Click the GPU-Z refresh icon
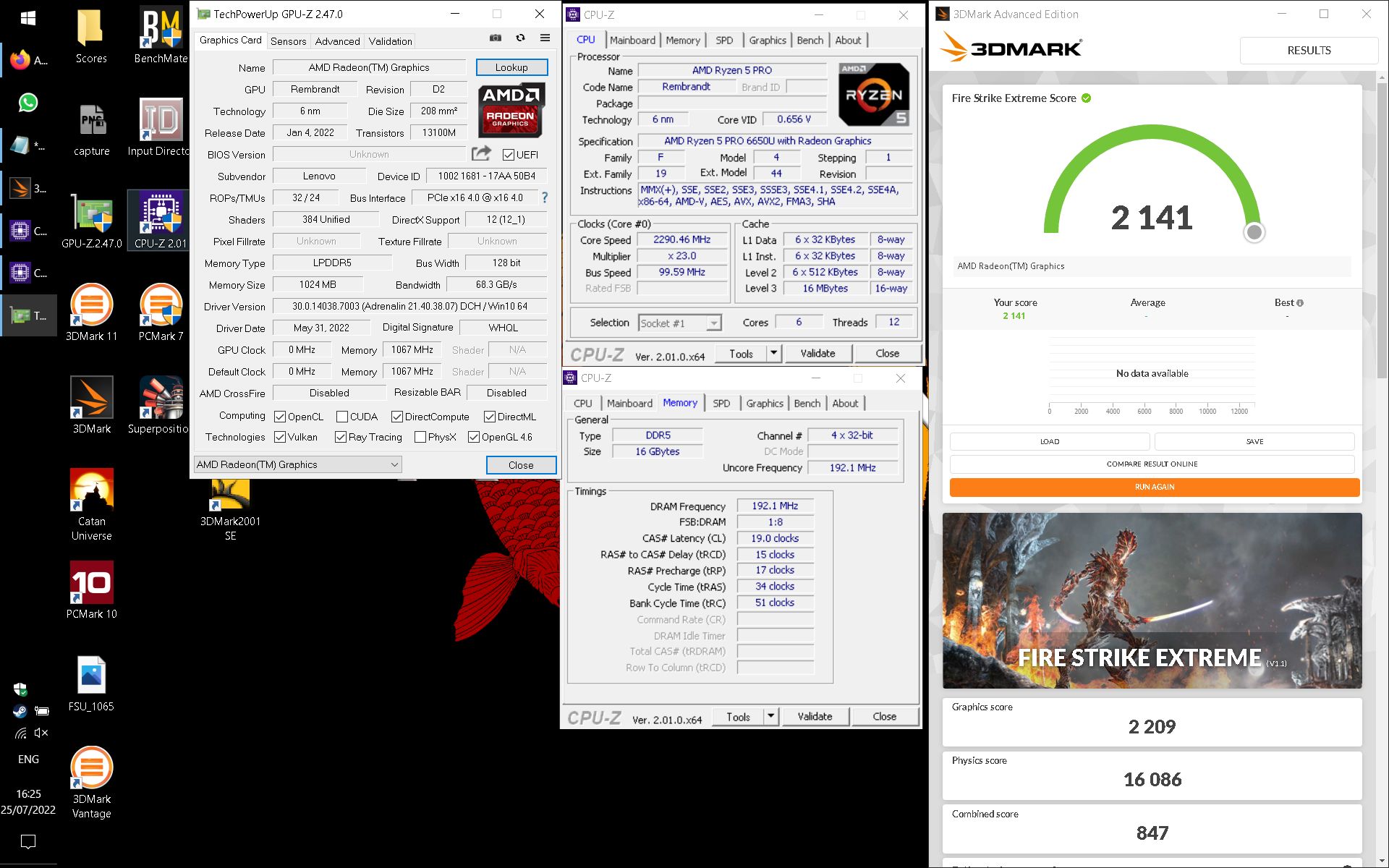Image resolution: width=1389 pixels, height=868 pixels. point(520,38)
